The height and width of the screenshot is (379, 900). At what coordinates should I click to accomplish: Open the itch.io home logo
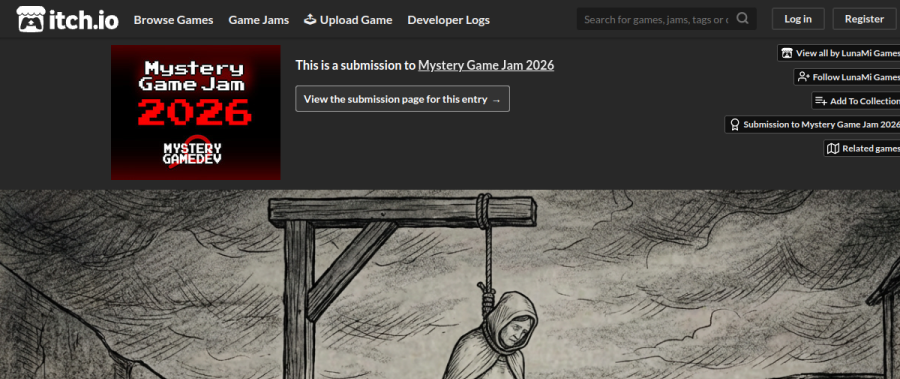tap(68, 19)
